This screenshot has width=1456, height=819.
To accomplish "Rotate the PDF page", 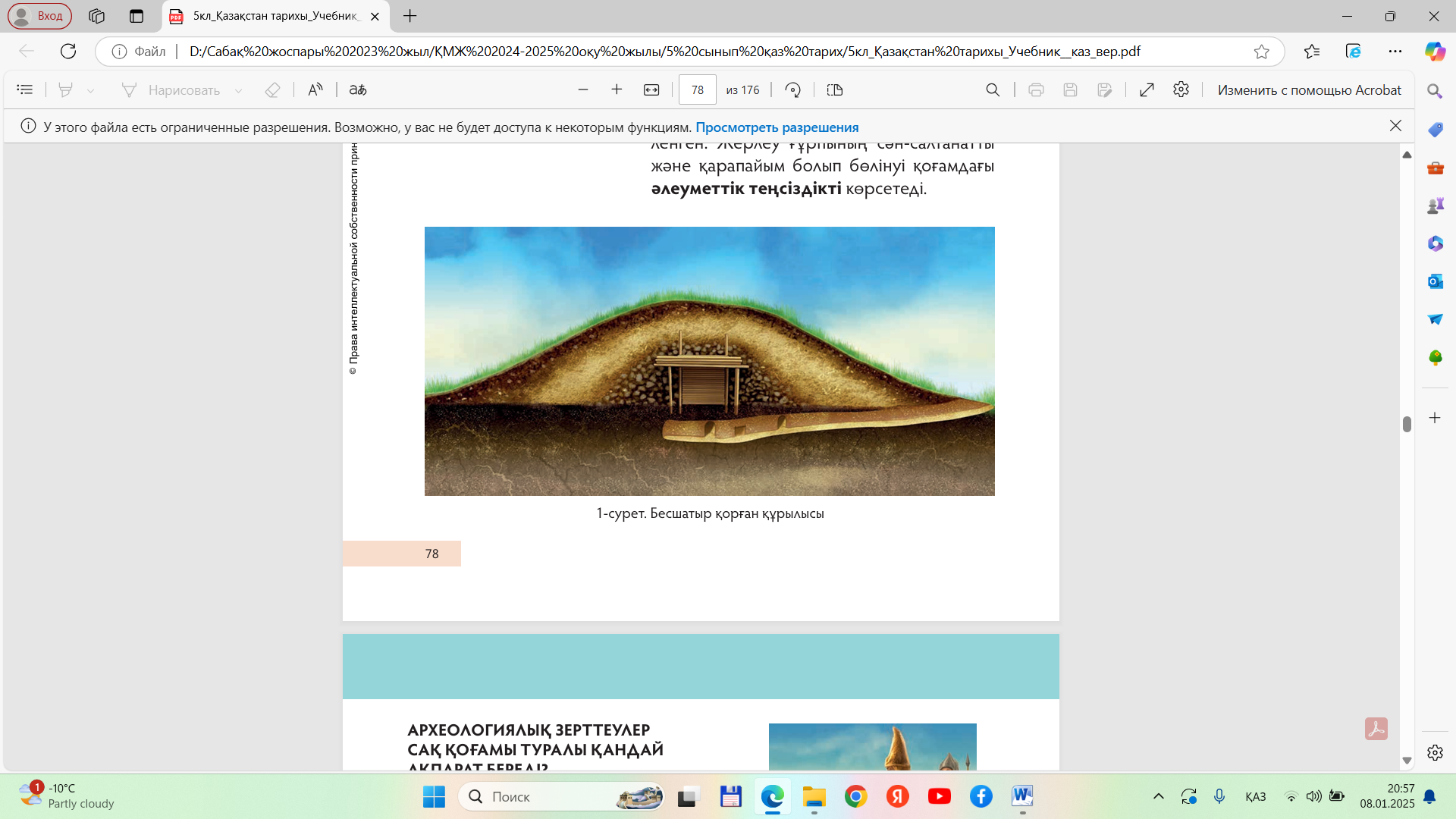I will (793, 89).
